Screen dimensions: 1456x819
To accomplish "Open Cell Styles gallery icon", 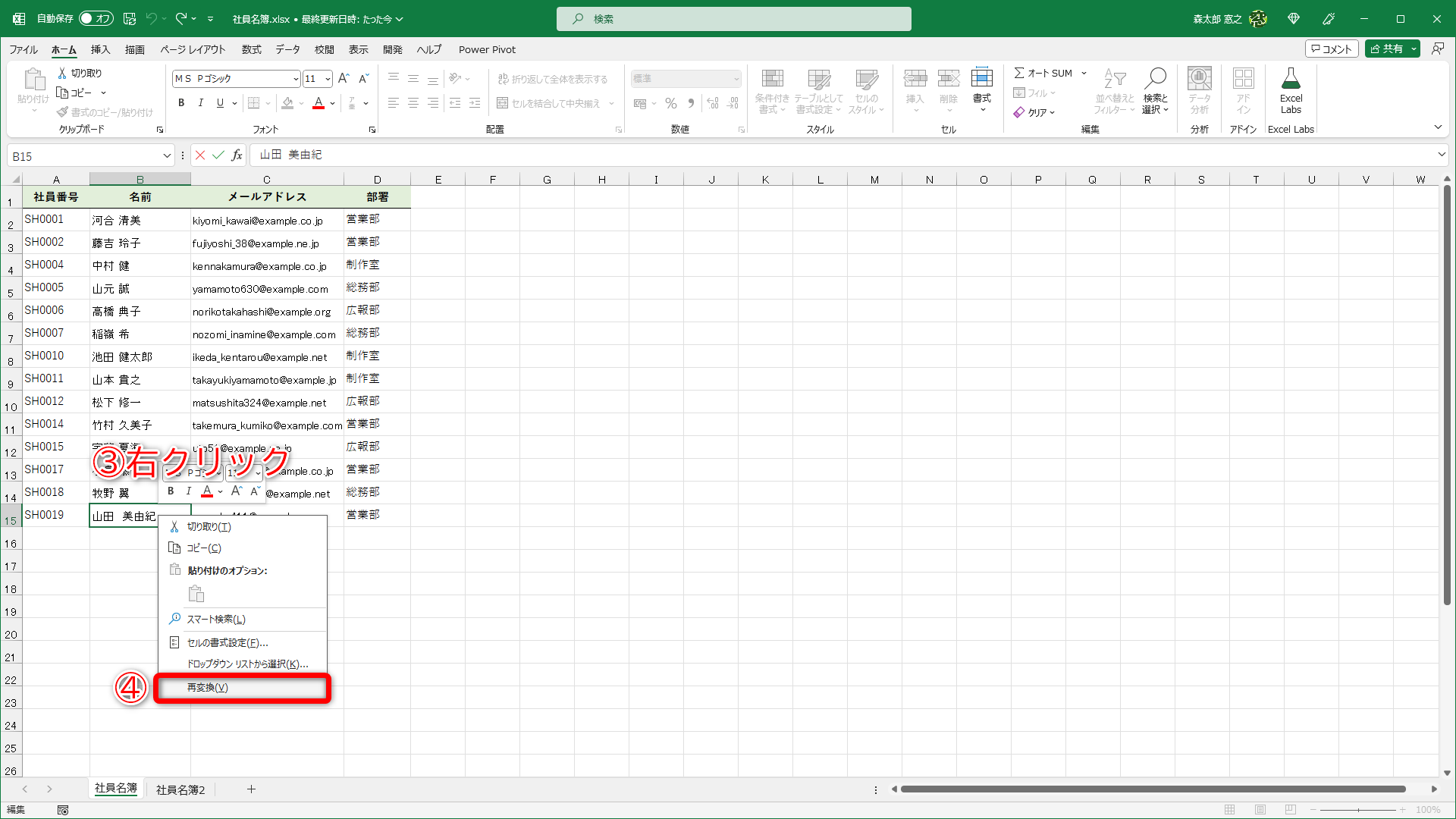I will [x=865, y=91].
